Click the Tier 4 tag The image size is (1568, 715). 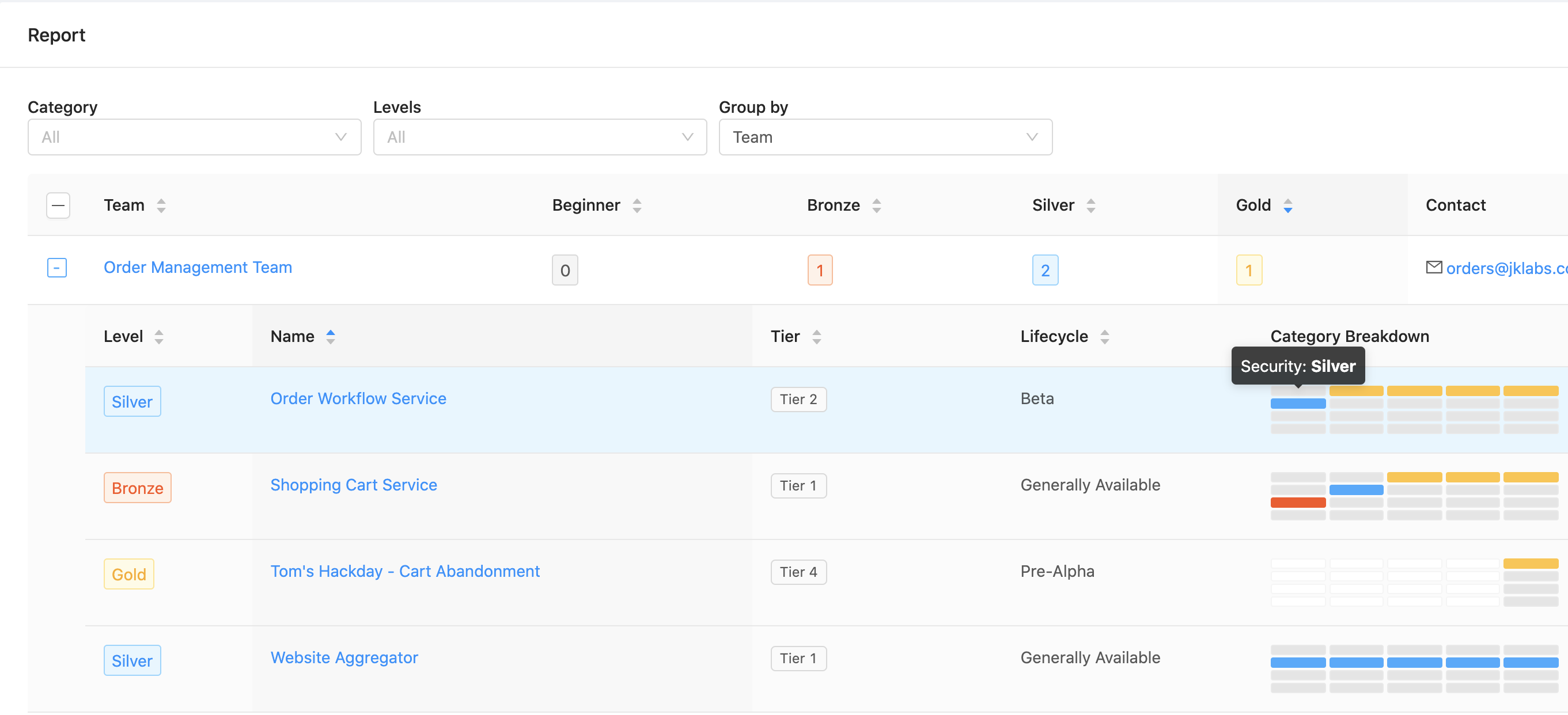point(798,573)
